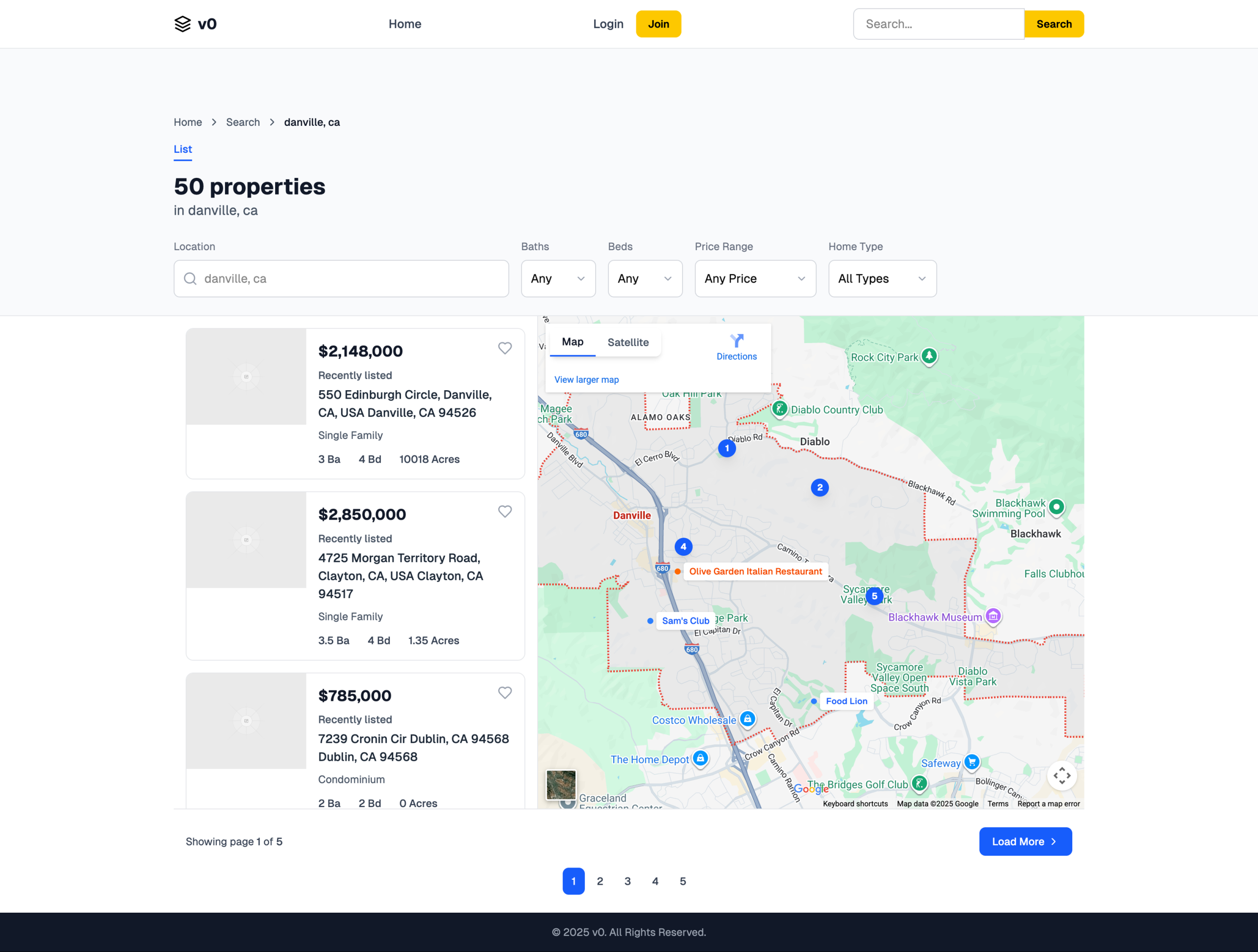Click the map camera controls icon
1258x952 pixels.
pos(1061,775)
